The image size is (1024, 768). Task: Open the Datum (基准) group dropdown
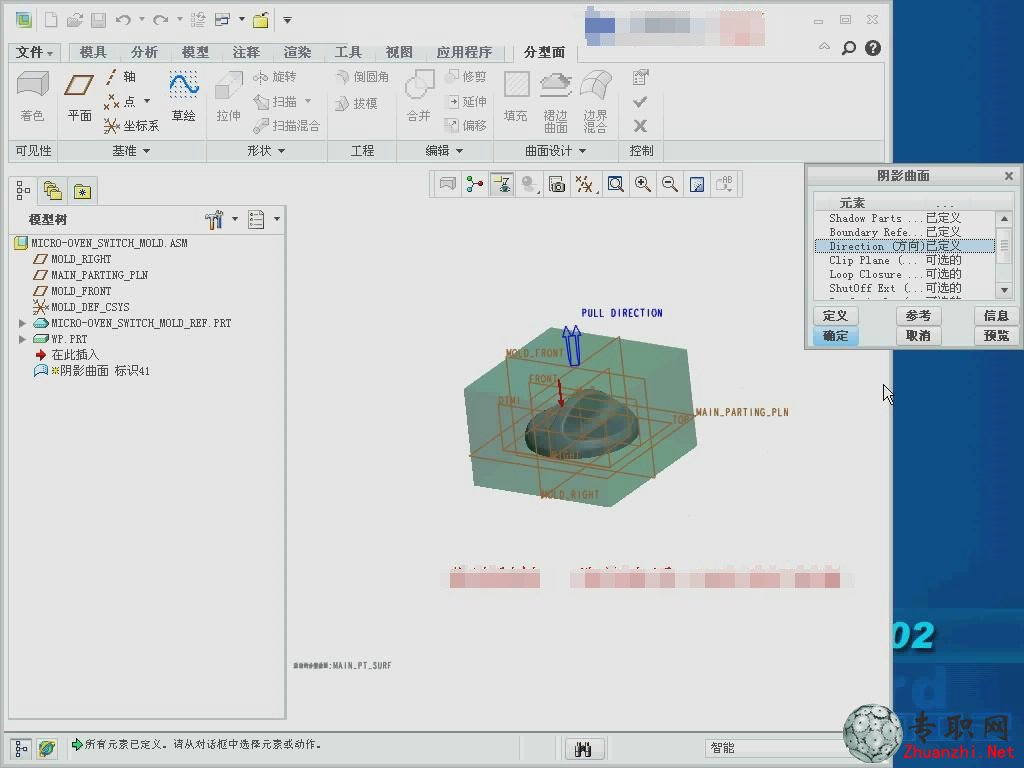131,151
